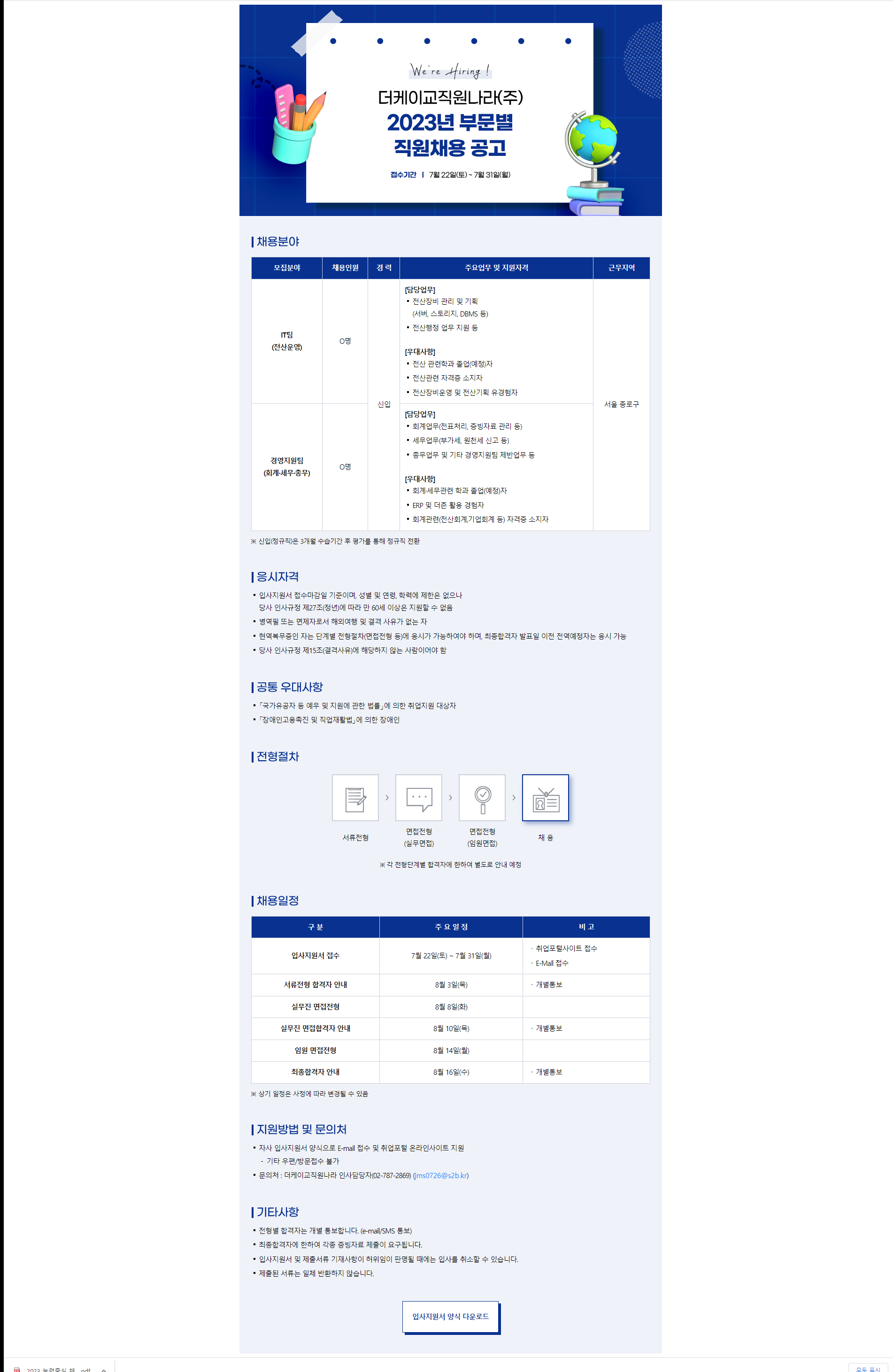Click the PDF file icon in downloads bar

coord(17,1370)
